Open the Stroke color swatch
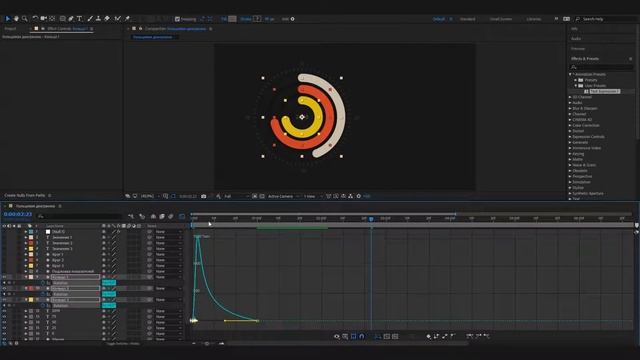Screen dimensions: 640x360 pos(257,19)
